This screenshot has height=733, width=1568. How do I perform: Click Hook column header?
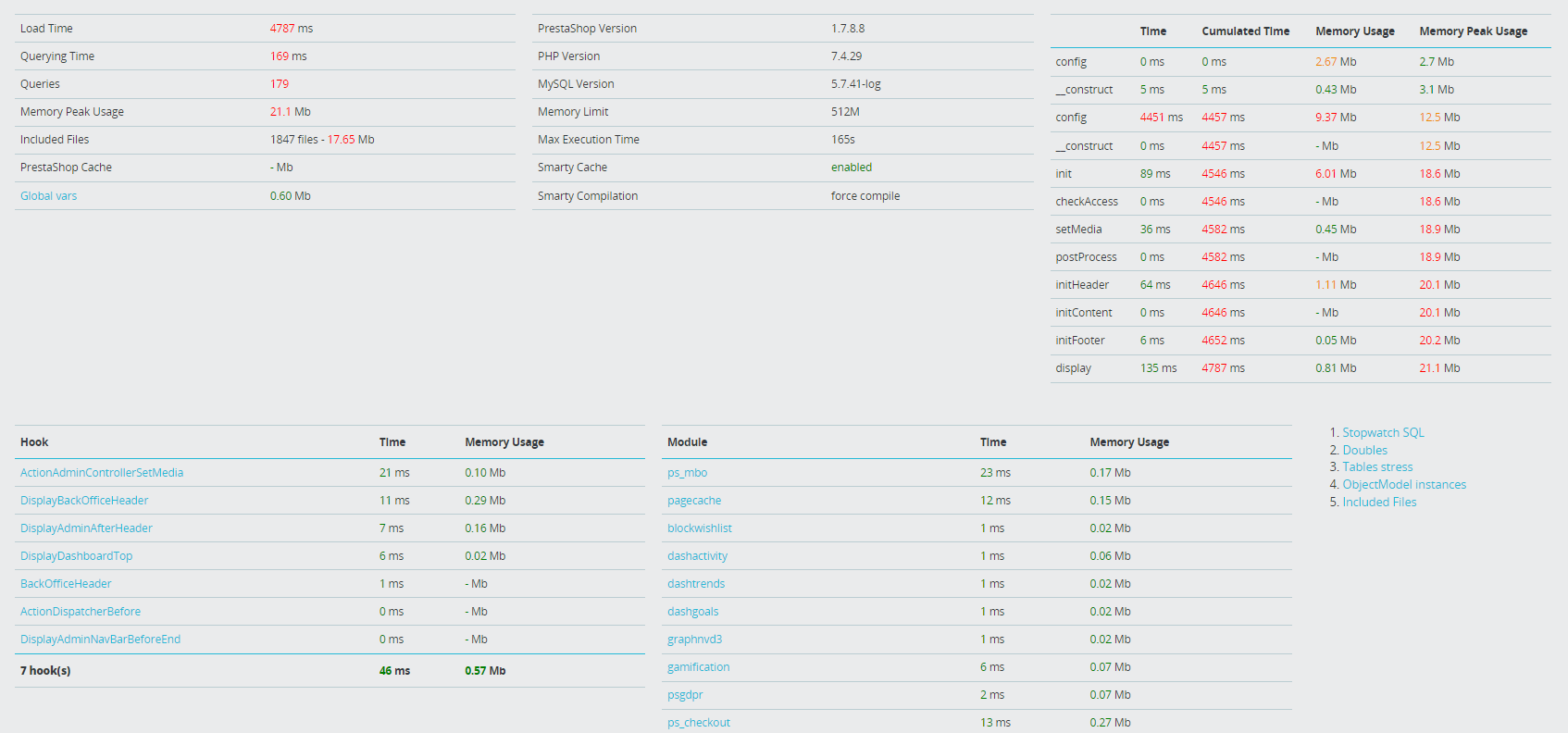[x=34, y=442]
